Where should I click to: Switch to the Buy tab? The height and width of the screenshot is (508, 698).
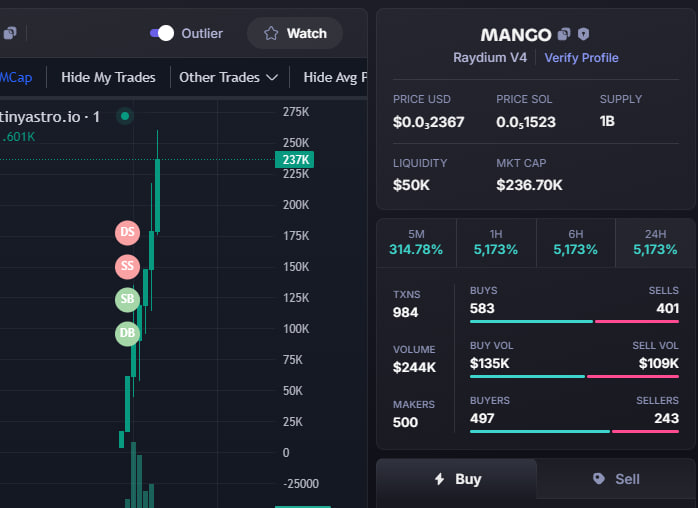pos(457,479)
